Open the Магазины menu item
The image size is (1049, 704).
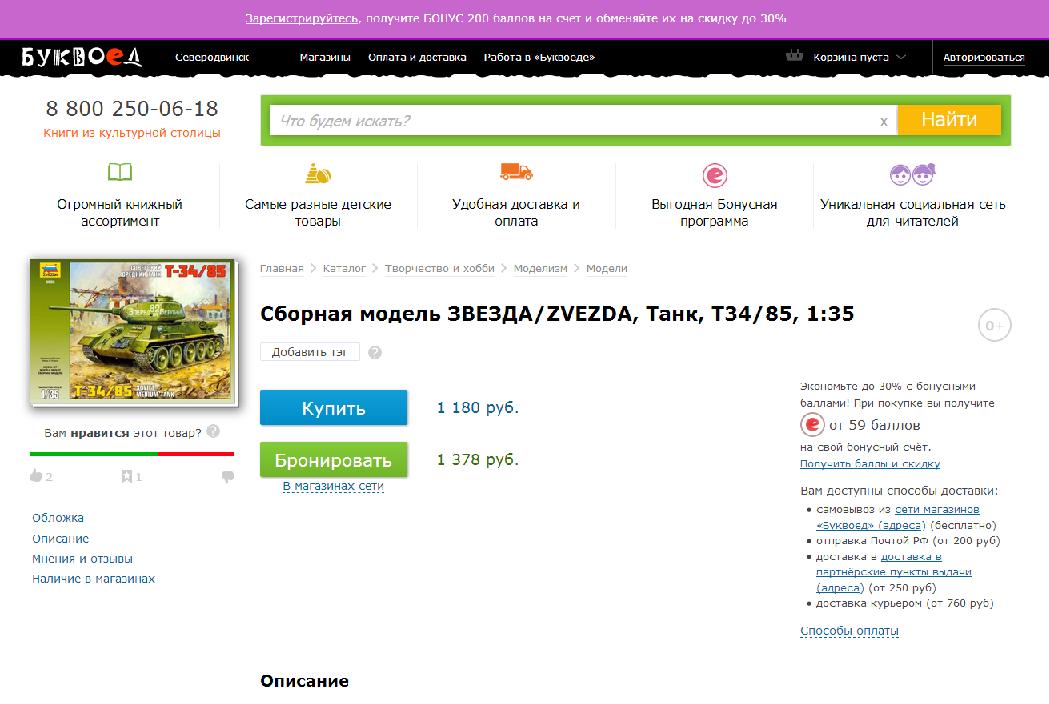[x=325, y=58]
